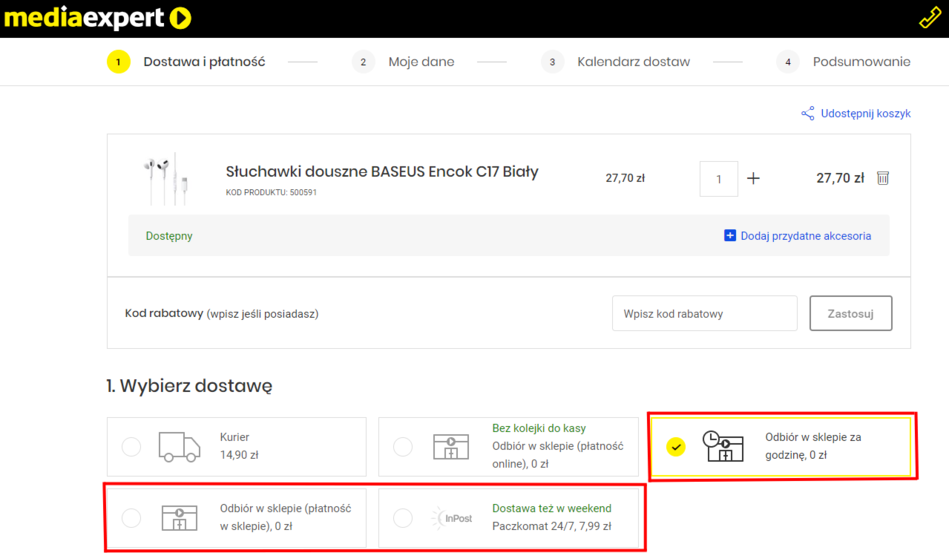Screen dimensions: 949x553
Task: Click the Dodaj przydatne akcesoria link
Action: (x=805, y=236)
